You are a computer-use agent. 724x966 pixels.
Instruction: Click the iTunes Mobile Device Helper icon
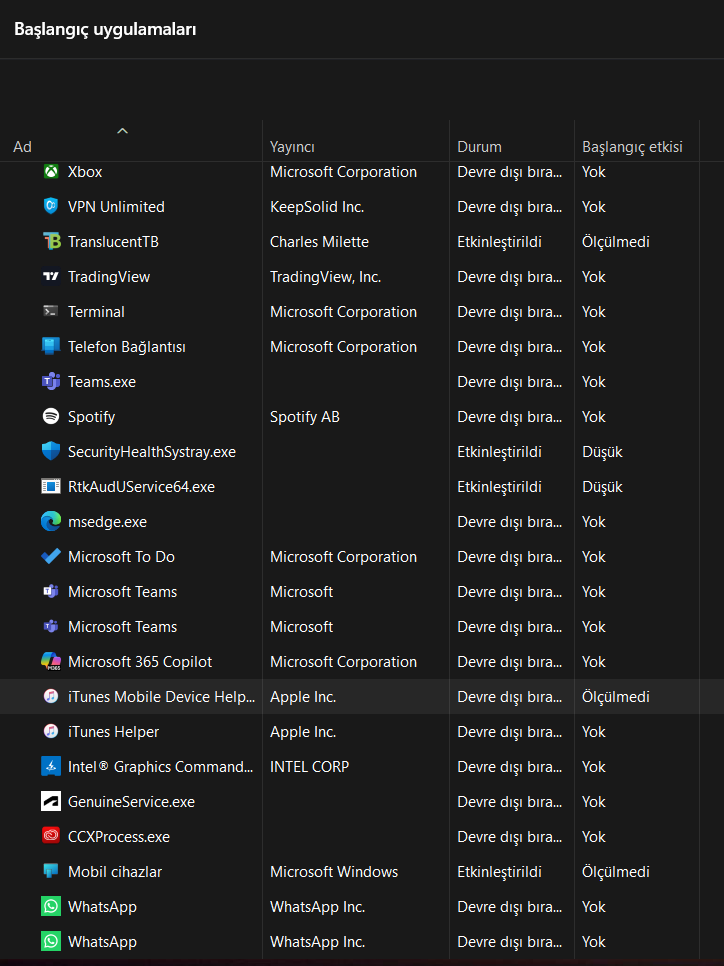coord(51,697)
